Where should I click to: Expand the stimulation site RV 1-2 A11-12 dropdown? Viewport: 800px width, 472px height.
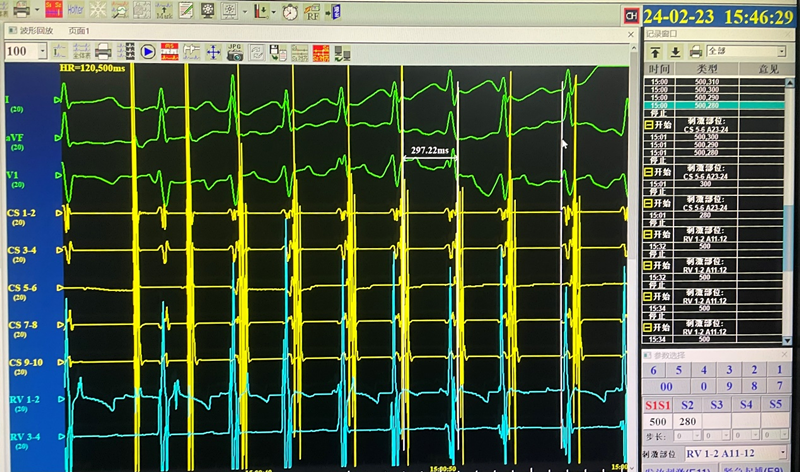click(781, 455)
